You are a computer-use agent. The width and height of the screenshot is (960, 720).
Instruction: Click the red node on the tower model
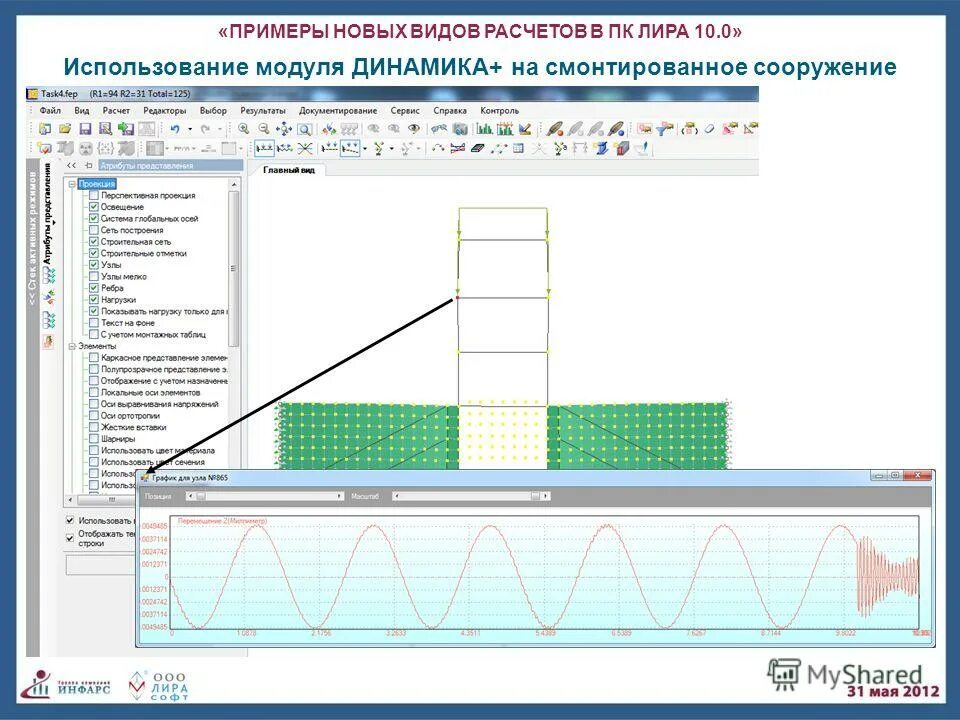pyautogui.click(x=457, y=298)
